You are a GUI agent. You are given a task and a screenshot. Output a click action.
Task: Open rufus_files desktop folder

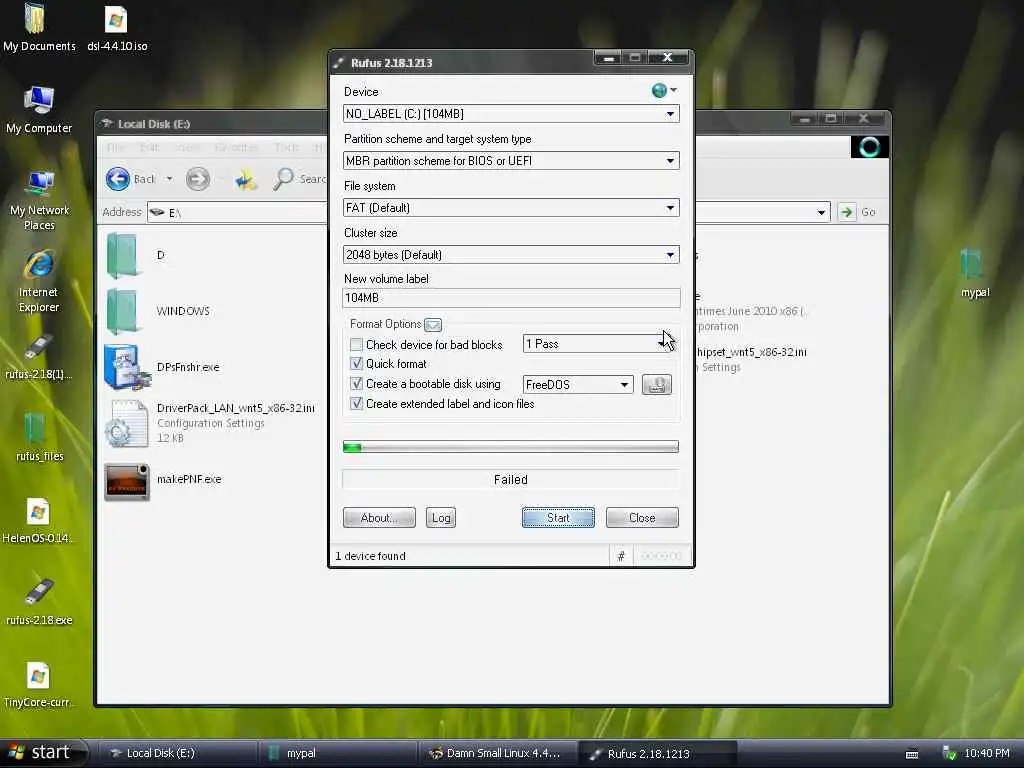pyautogui.click(x=39, y=437)
